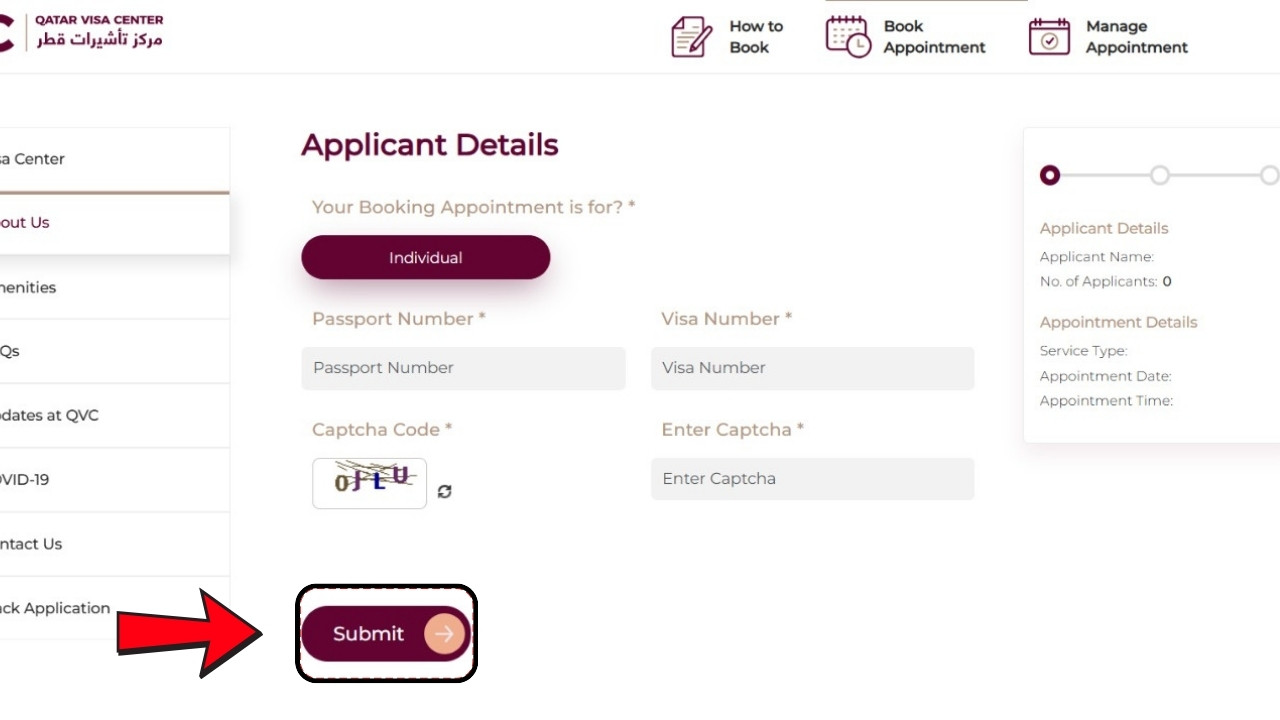This screenshot has width=1280, height=720.
Task: Click the Enter Captcha input field
Action: coord(812,479)
